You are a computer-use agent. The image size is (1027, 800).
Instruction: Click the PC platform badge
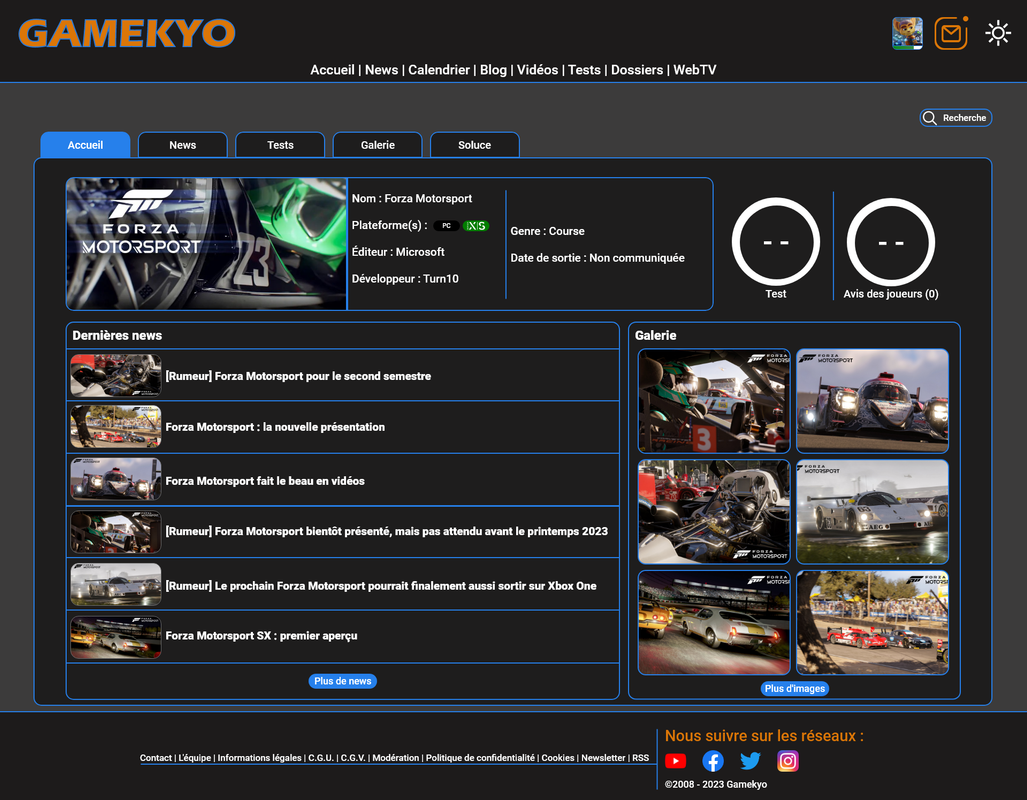tap(446, 225)
